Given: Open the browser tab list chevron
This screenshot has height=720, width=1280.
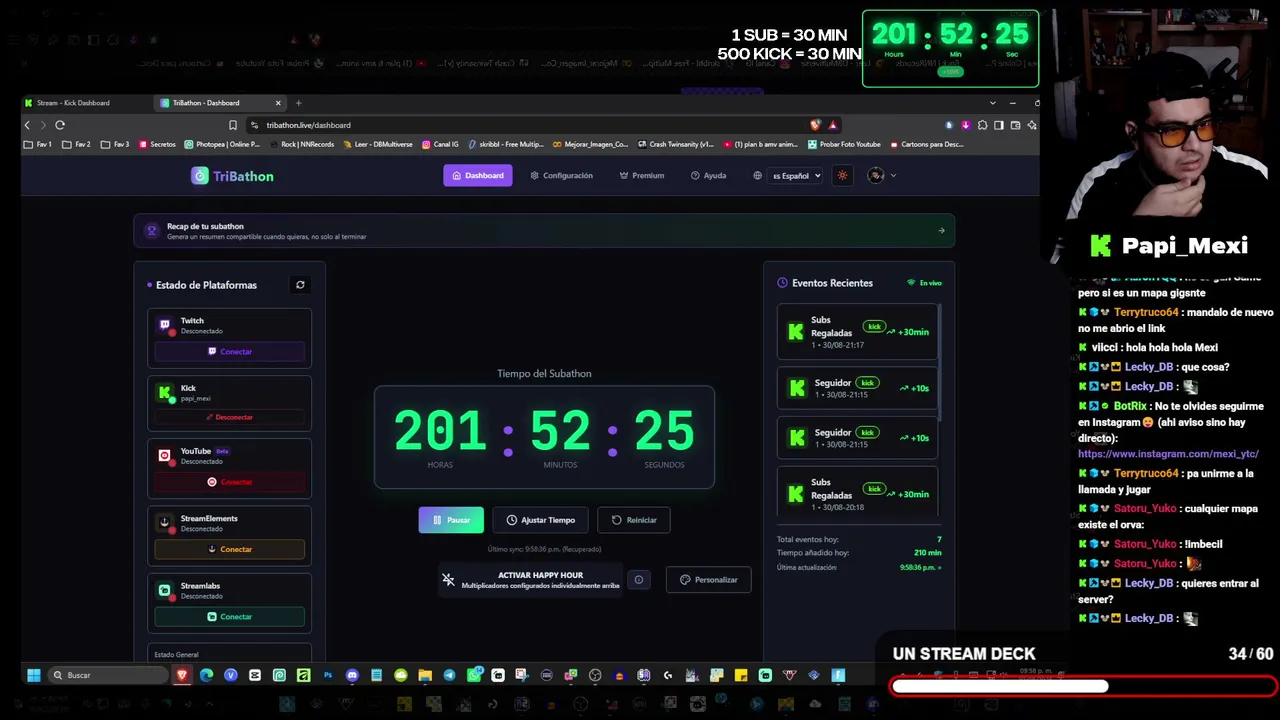Looking at the screenshot, I should (x=992, y=103).
